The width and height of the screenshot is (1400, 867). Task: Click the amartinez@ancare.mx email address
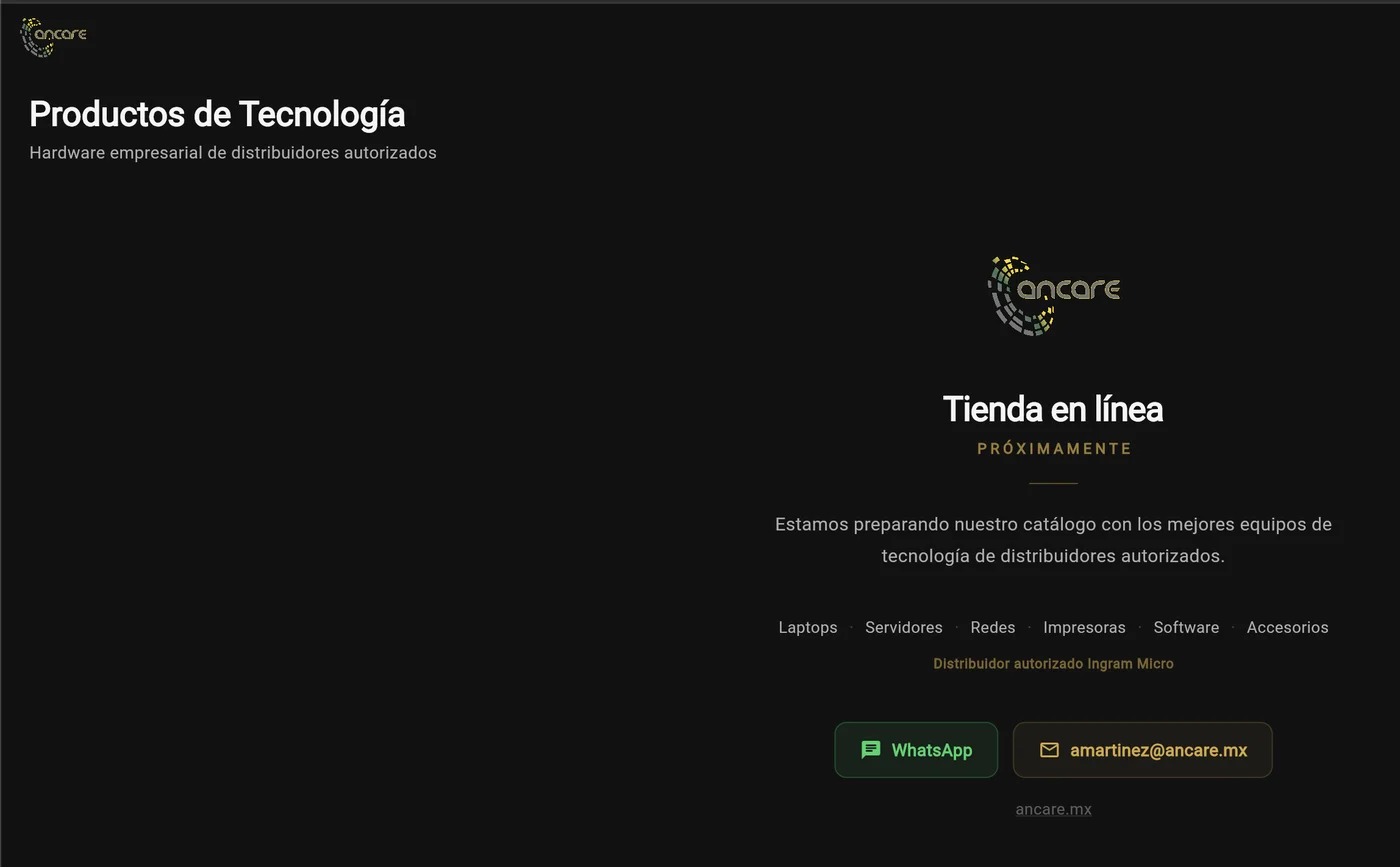click(x=1158, y=750)
